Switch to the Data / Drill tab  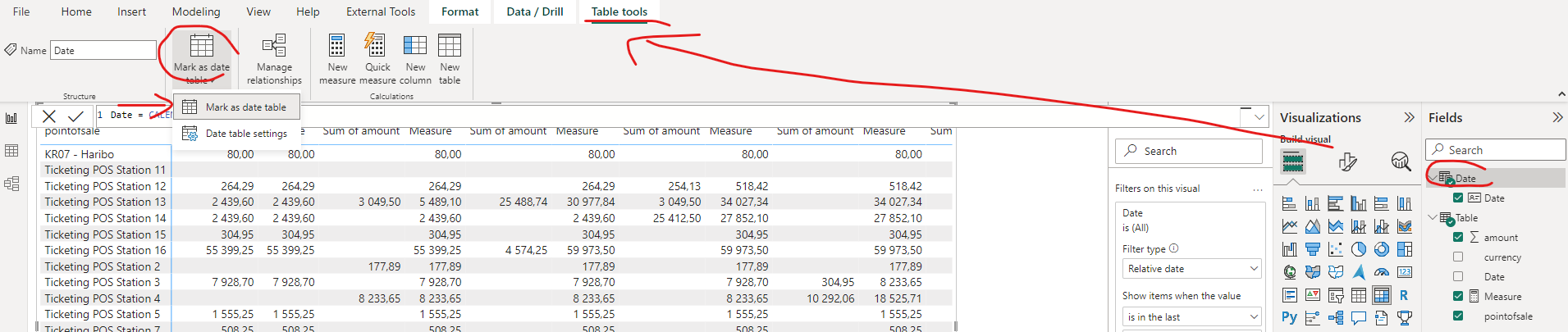[535, 11]
